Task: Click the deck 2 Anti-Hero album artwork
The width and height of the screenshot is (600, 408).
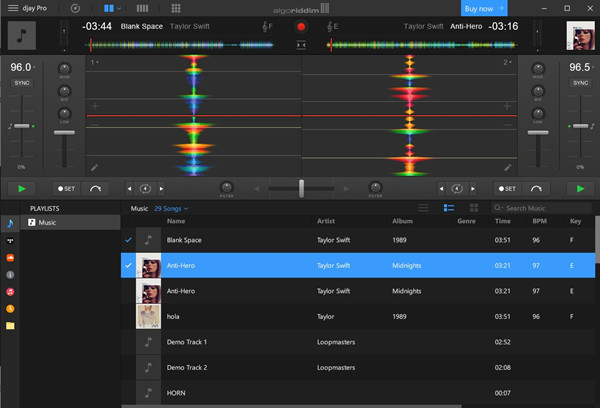Action: [580, 36]
